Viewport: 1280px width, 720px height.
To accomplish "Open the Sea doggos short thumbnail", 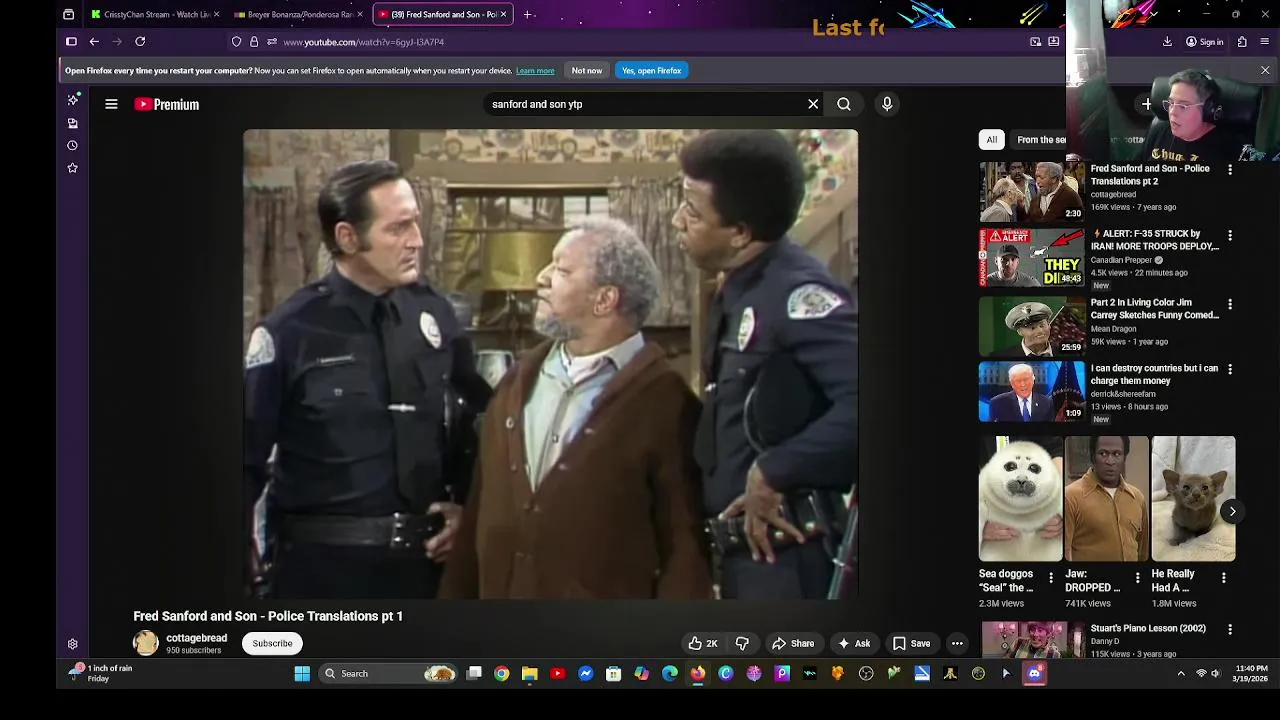I will 1020,498.
